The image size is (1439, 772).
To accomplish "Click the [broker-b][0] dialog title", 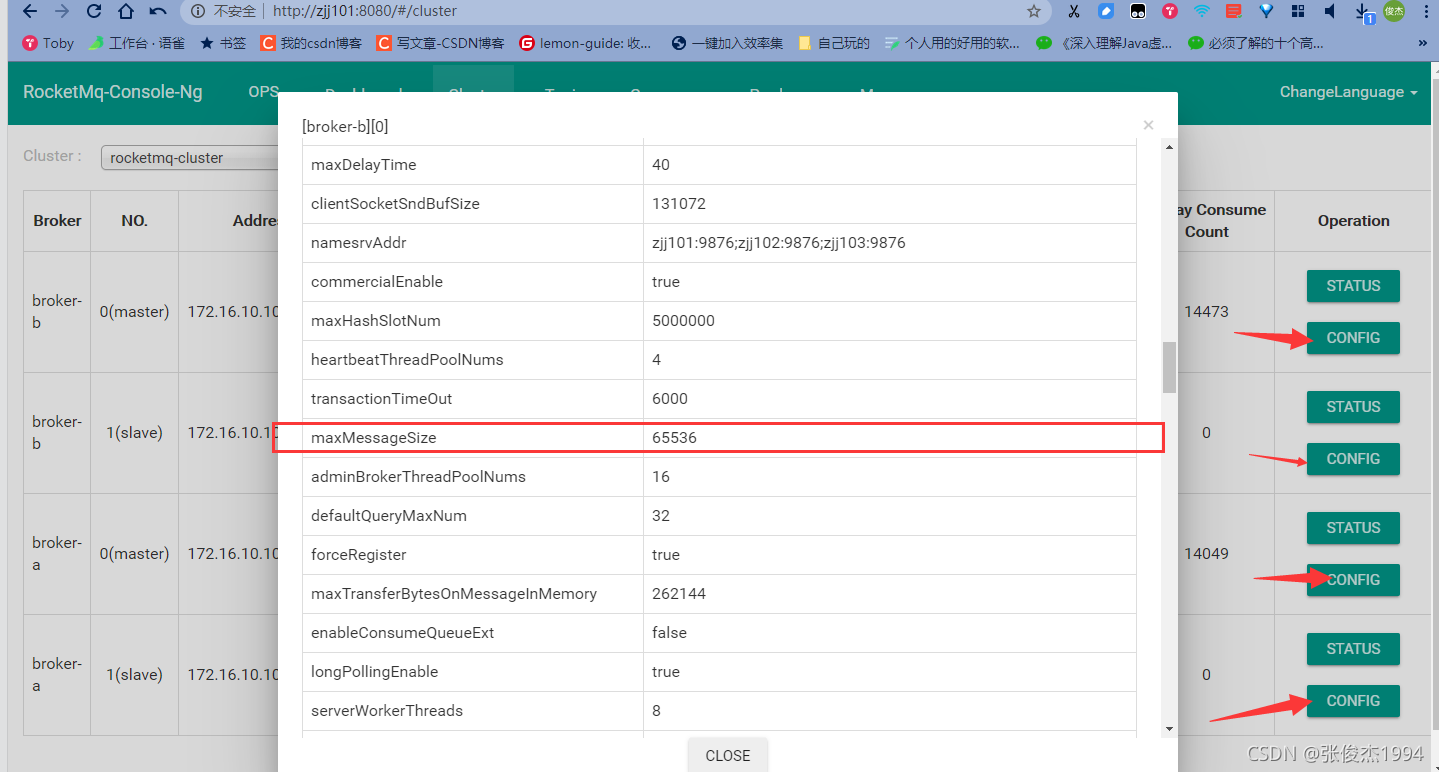I will point(345,127).
